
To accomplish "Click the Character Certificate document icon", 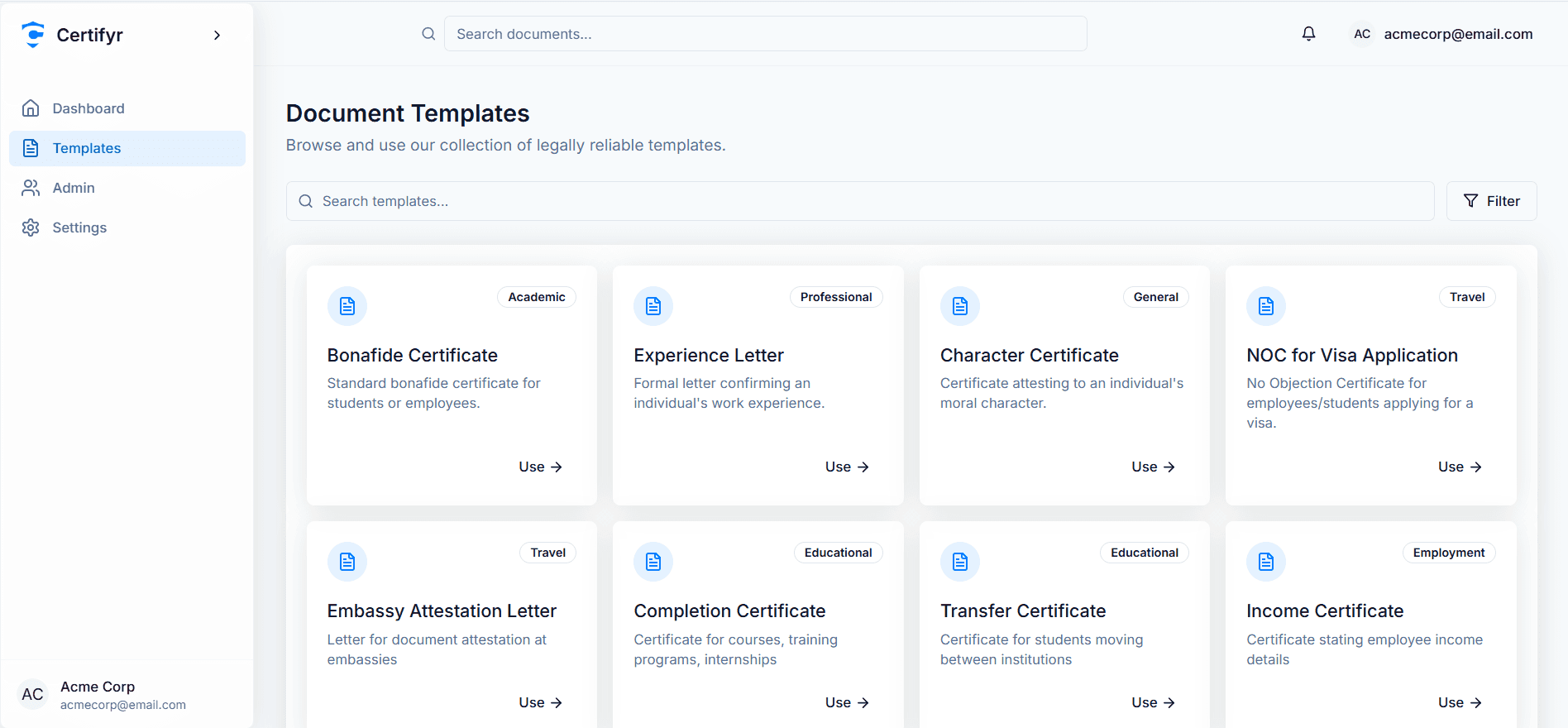I will click(x=960, y=306).
